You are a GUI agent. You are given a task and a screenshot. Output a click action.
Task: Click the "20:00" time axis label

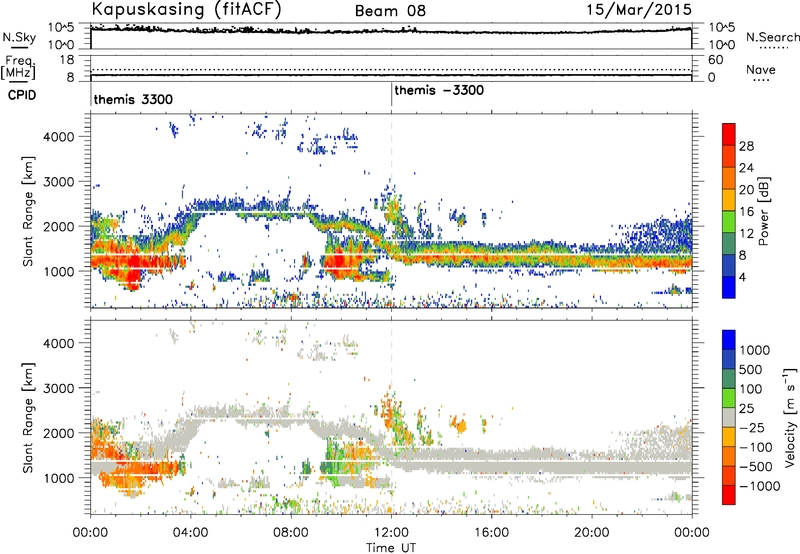tap(591, 533)
